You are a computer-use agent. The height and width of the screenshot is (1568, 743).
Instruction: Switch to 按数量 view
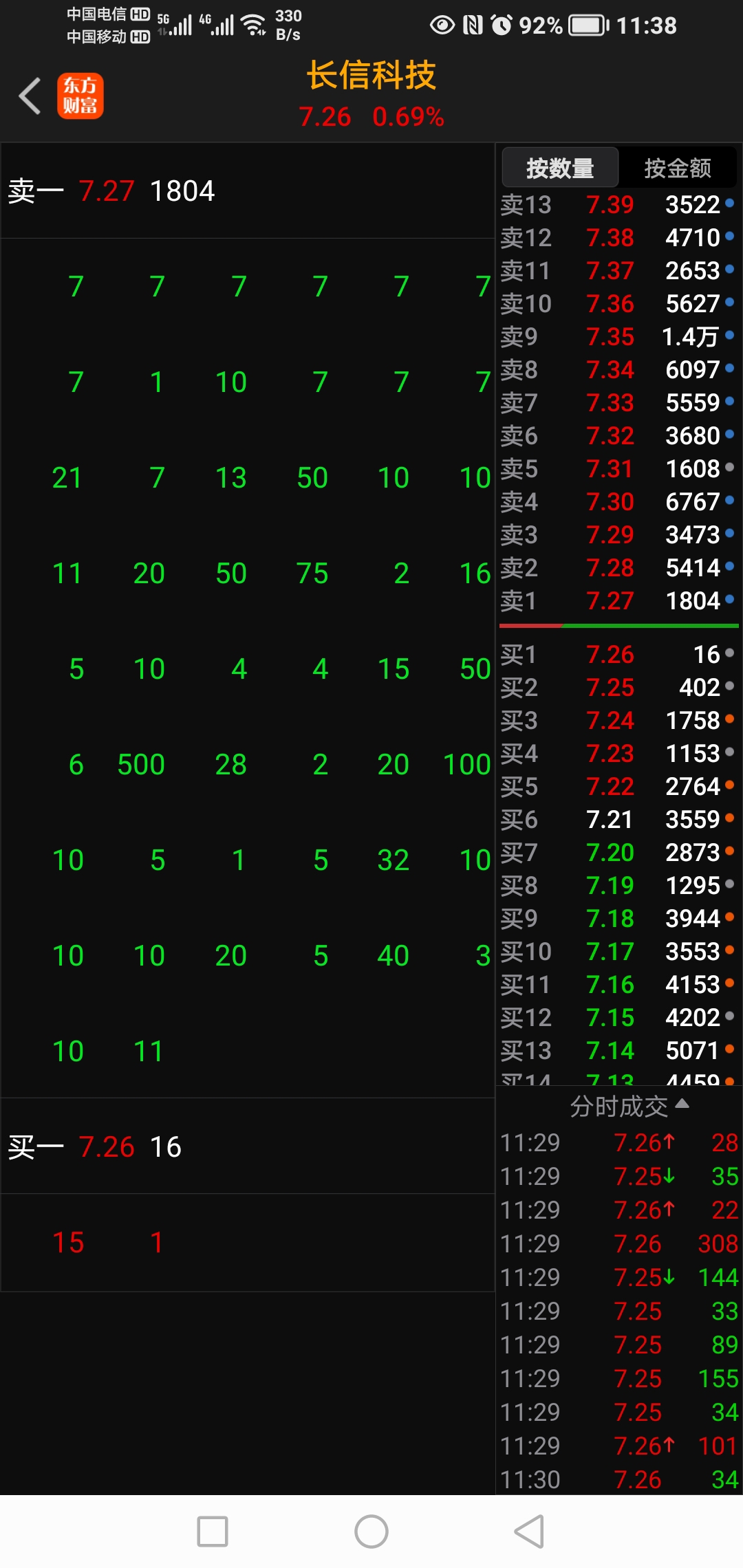coord(560,167)
